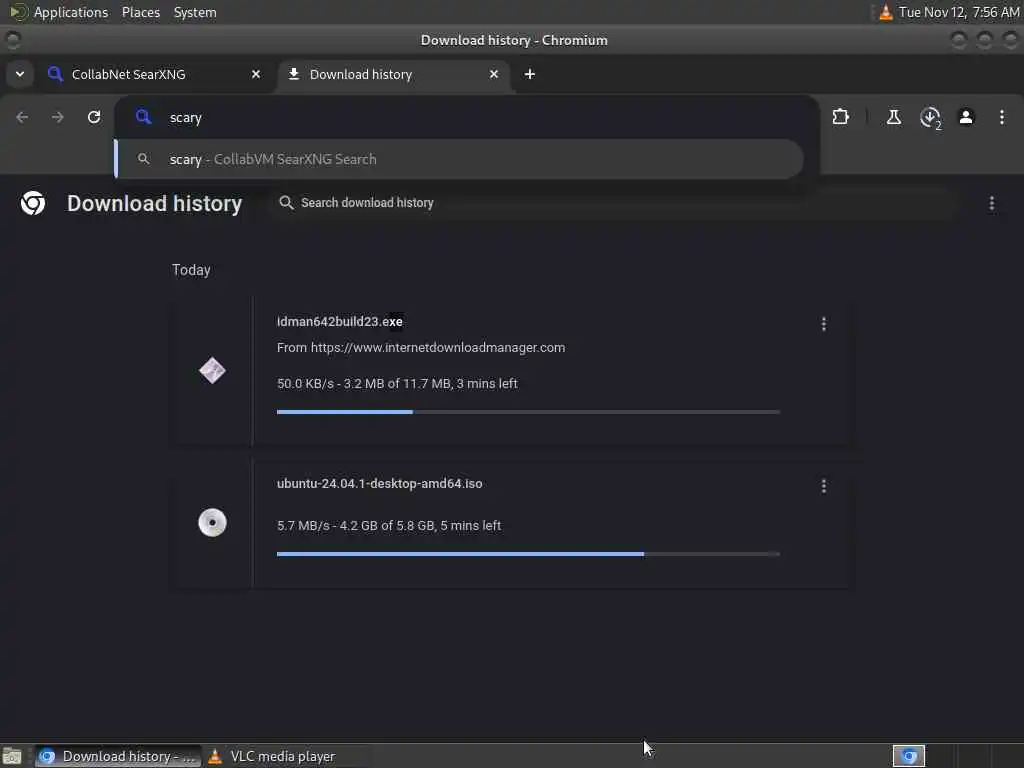
Task: Open more actions for ubuntu ISO download
Action: click(x=824, y=487)
